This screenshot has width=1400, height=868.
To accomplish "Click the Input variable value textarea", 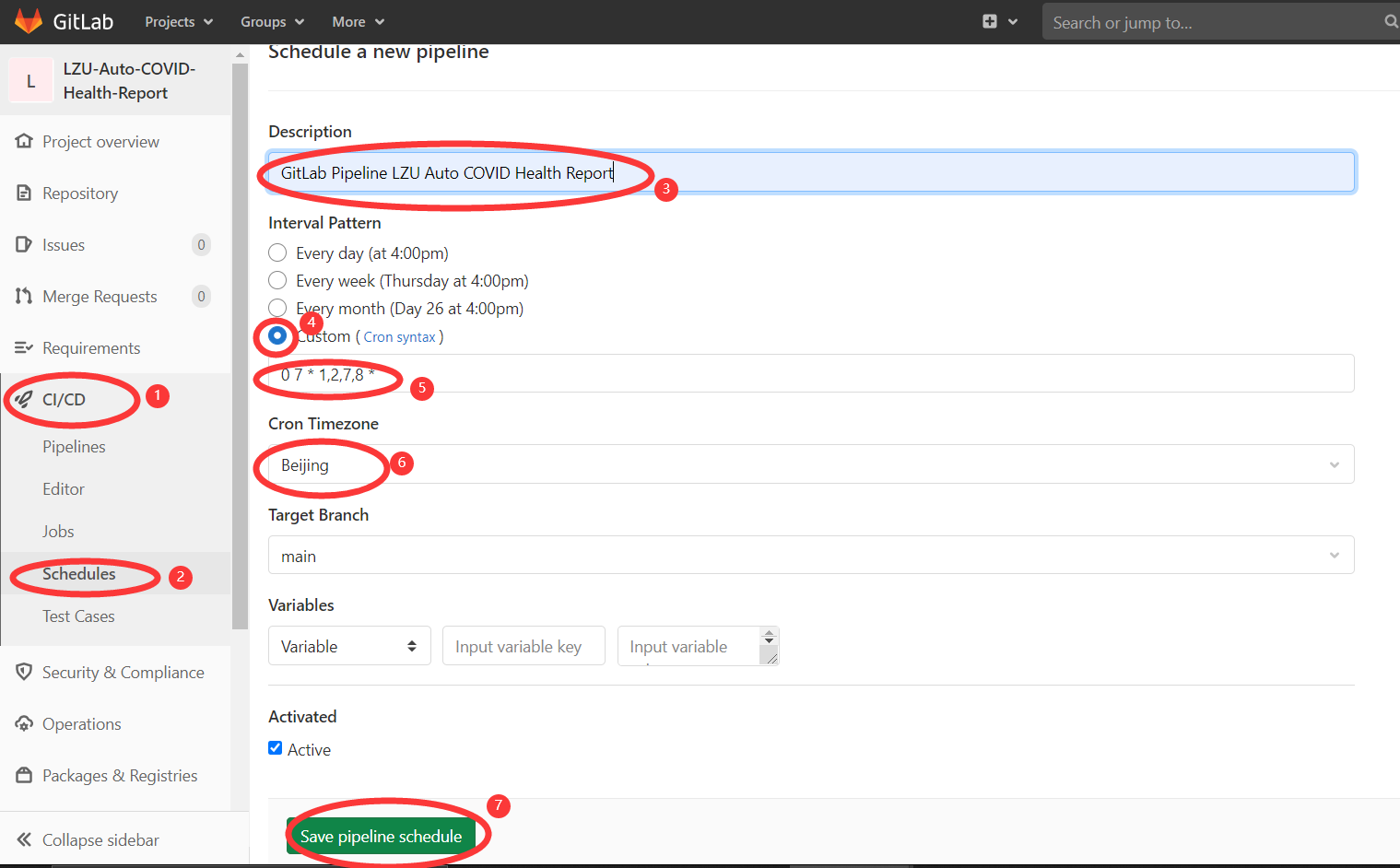I will click(699, 646).
